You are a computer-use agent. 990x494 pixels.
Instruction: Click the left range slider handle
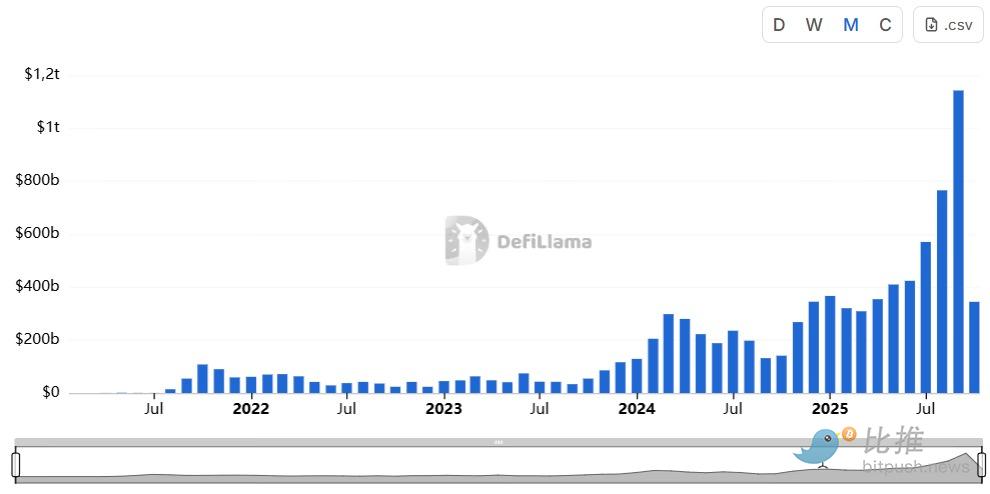[x=16, y=464]
